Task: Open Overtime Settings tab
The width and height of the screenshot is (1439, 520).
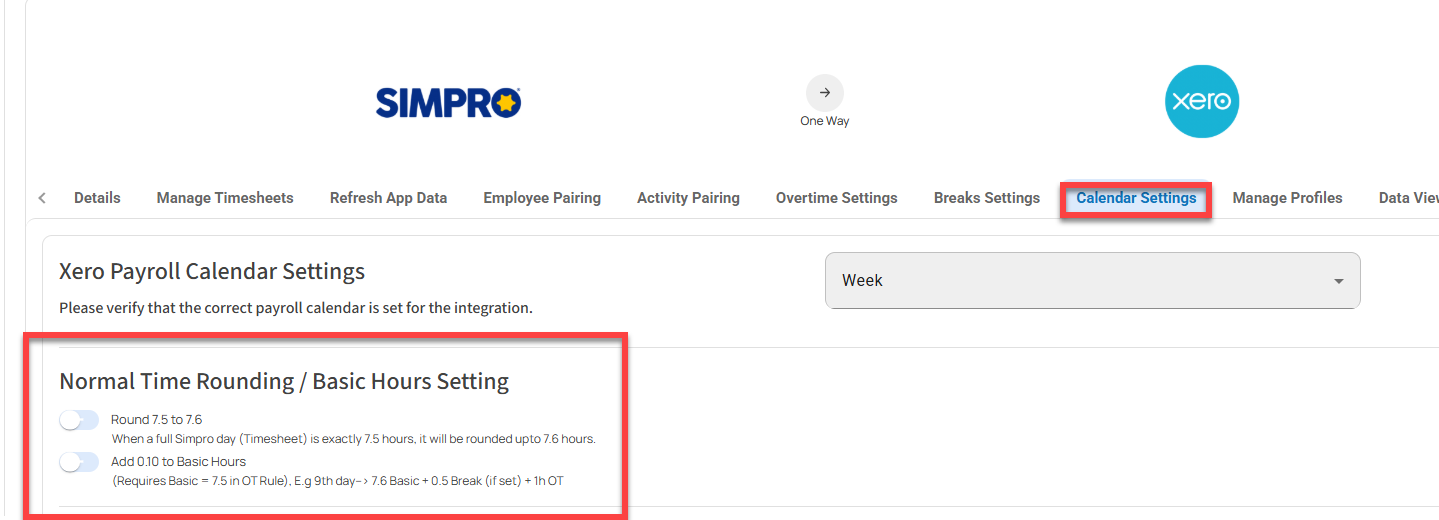Action: [836, 198]
